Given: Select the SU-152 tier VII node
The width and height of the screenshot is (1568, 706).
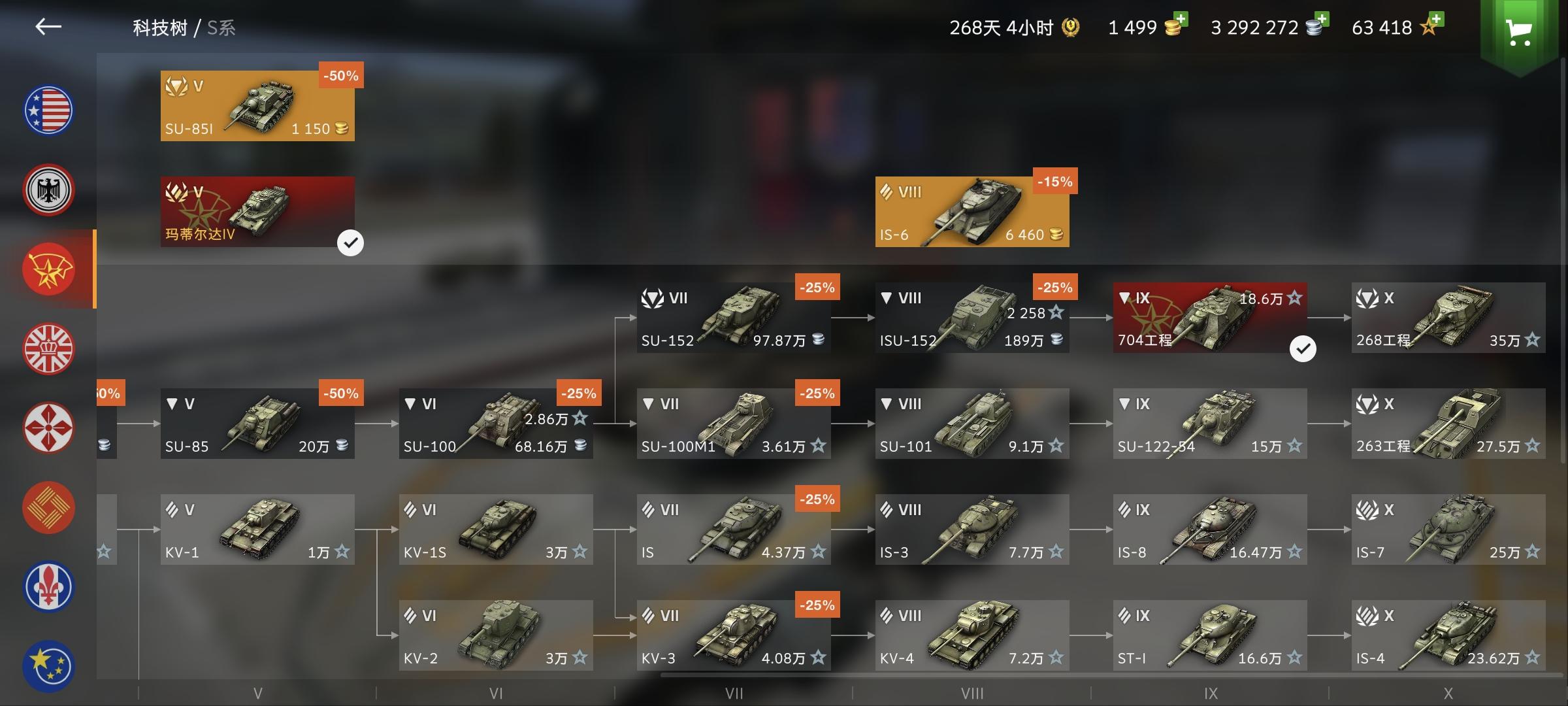Looking at the screenshot, I should tap(734, 318).
